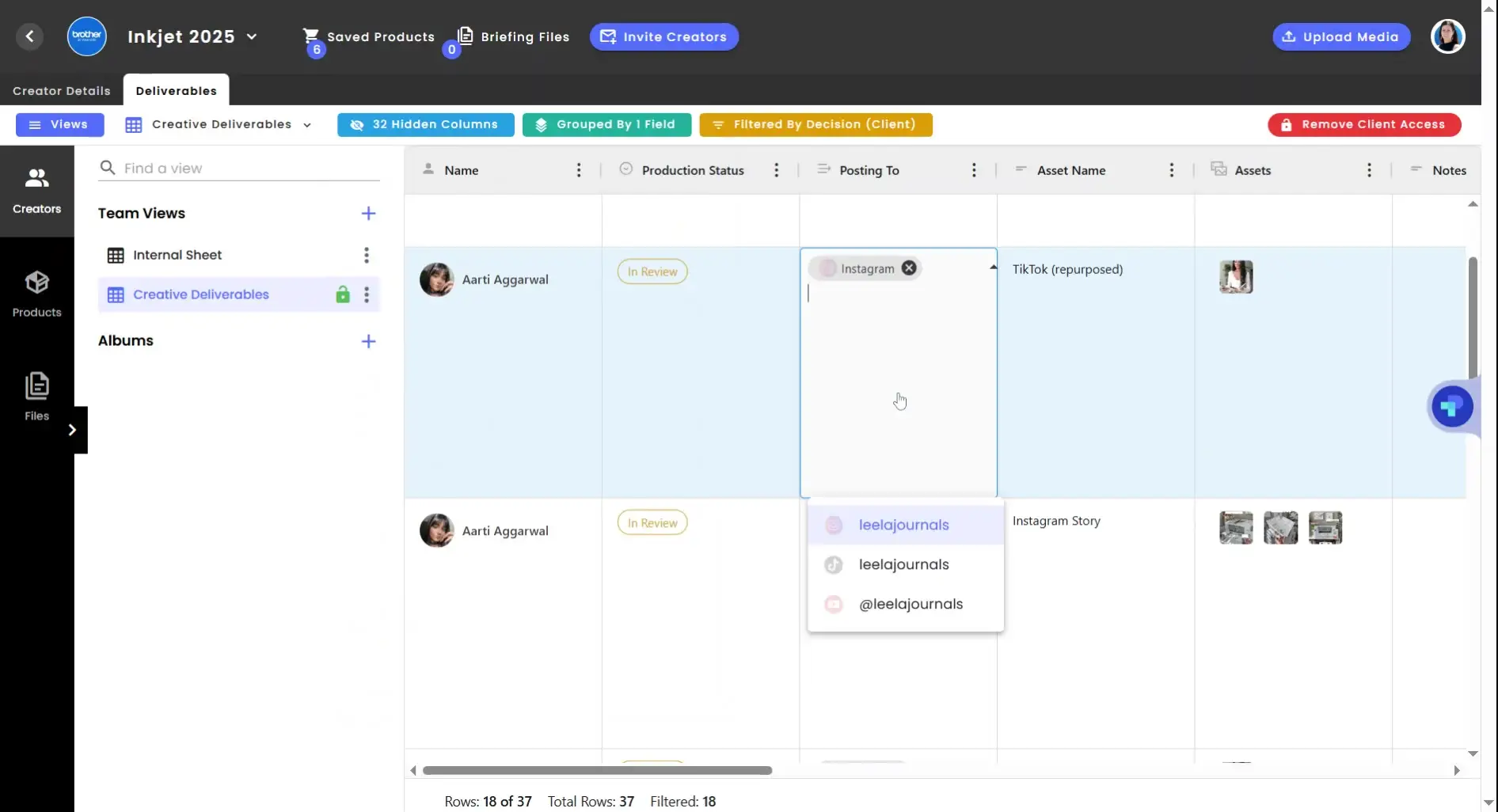The height and width of the screenshot is (812, 1498).
Task: Switch to the Creator Details tab
Action: [x=62, y=91]
